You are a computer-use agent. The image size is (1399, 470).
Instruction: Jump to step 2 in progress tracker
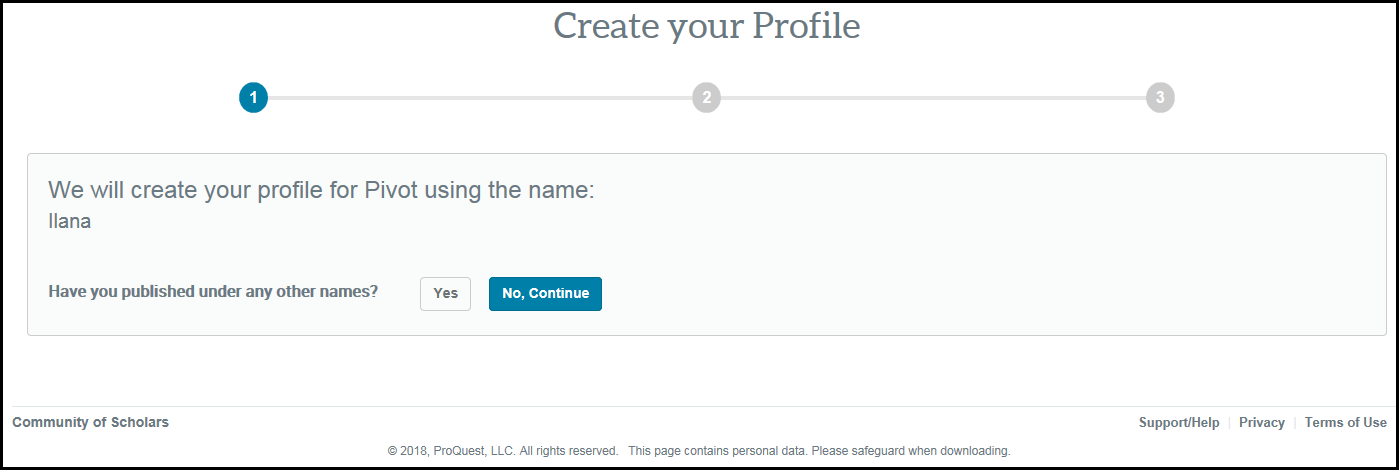(706, 98)
